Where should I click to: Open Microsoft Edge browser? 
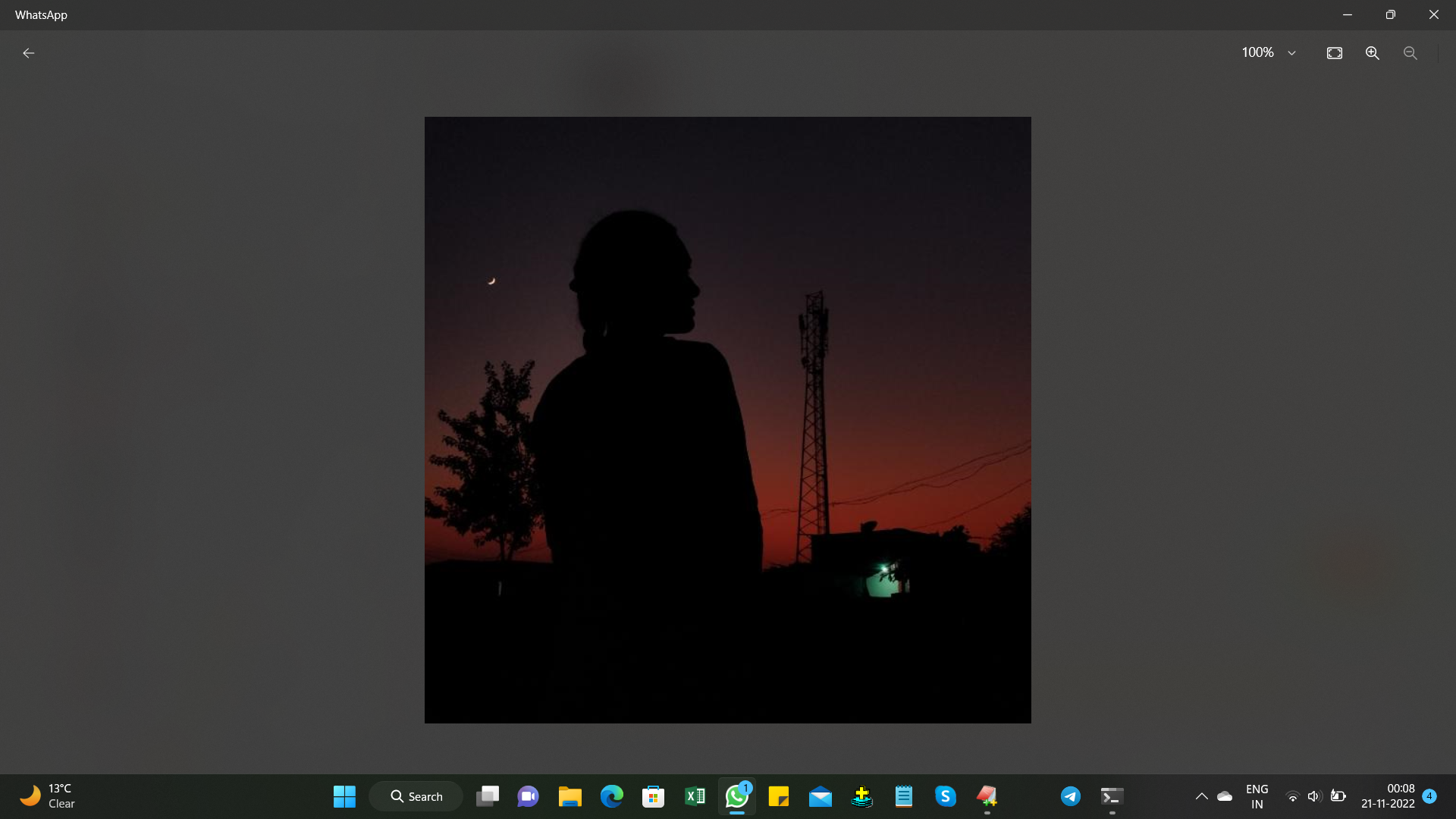(612, 796)
